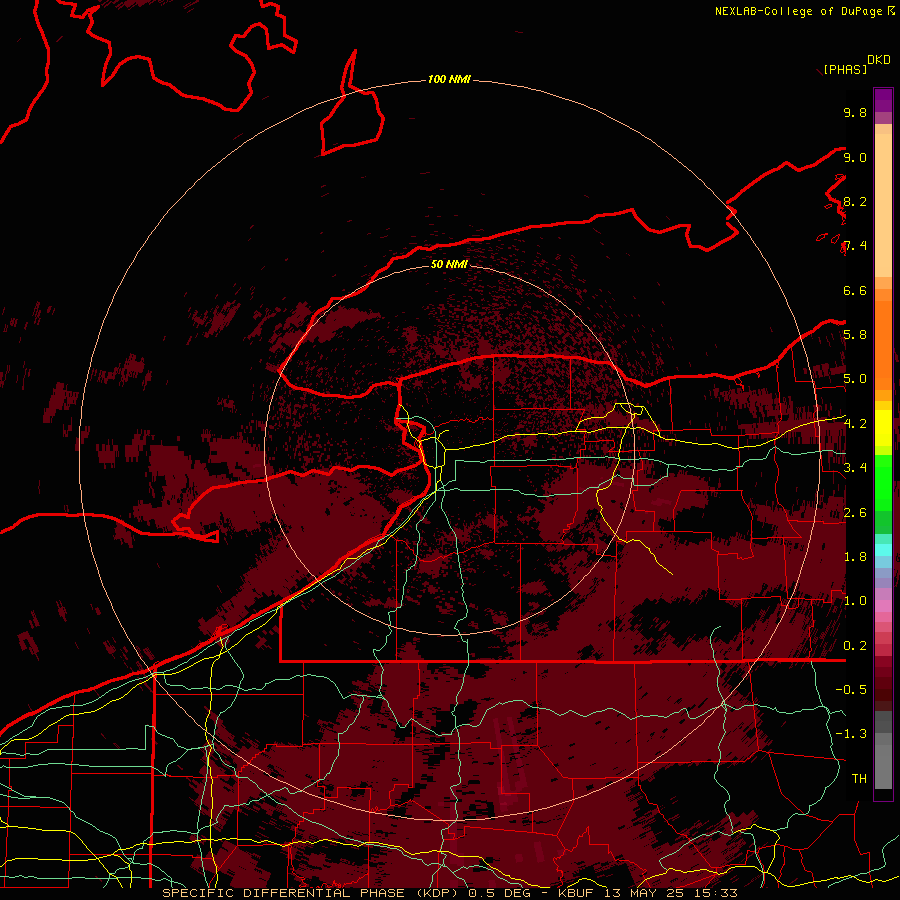Click the 9.0 value on the color scale
The height and width of the screenshot is (900, 900).
click(x=855, y=157)
